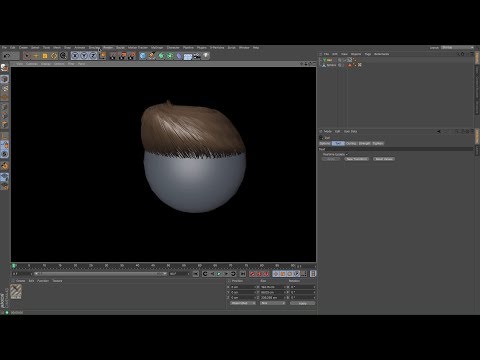Select Model mode cube in left palette
Screen dimensions: 480x360
point(4,79)
